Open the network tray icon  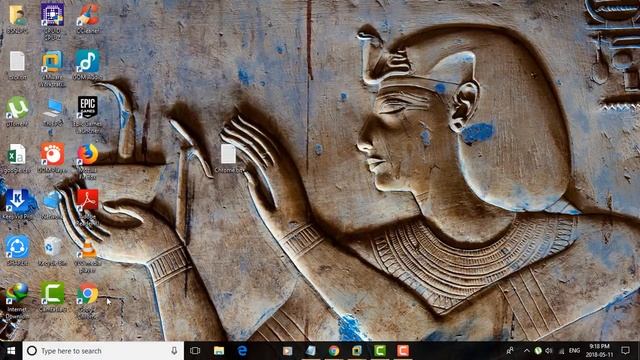coord(561,351)
